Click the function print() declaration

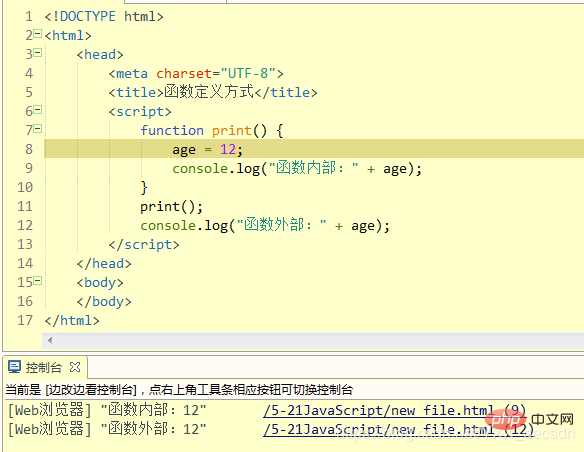tap(212, 130)
